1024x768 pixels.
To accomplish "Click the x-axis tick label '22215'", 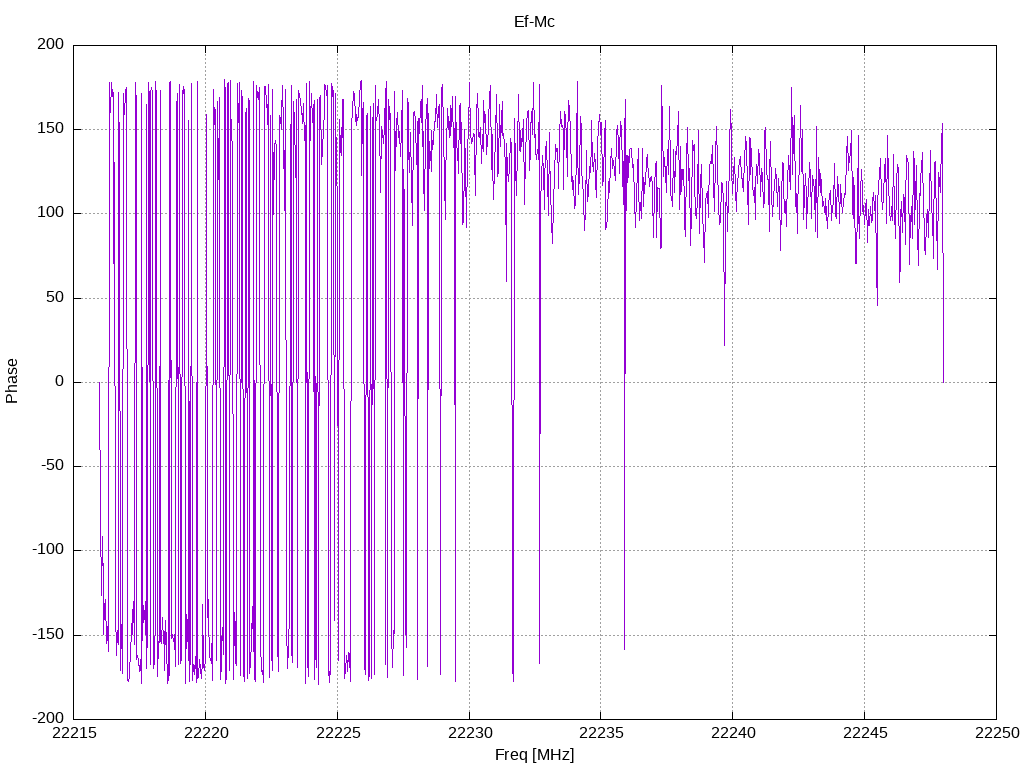I will pos(74,733).
